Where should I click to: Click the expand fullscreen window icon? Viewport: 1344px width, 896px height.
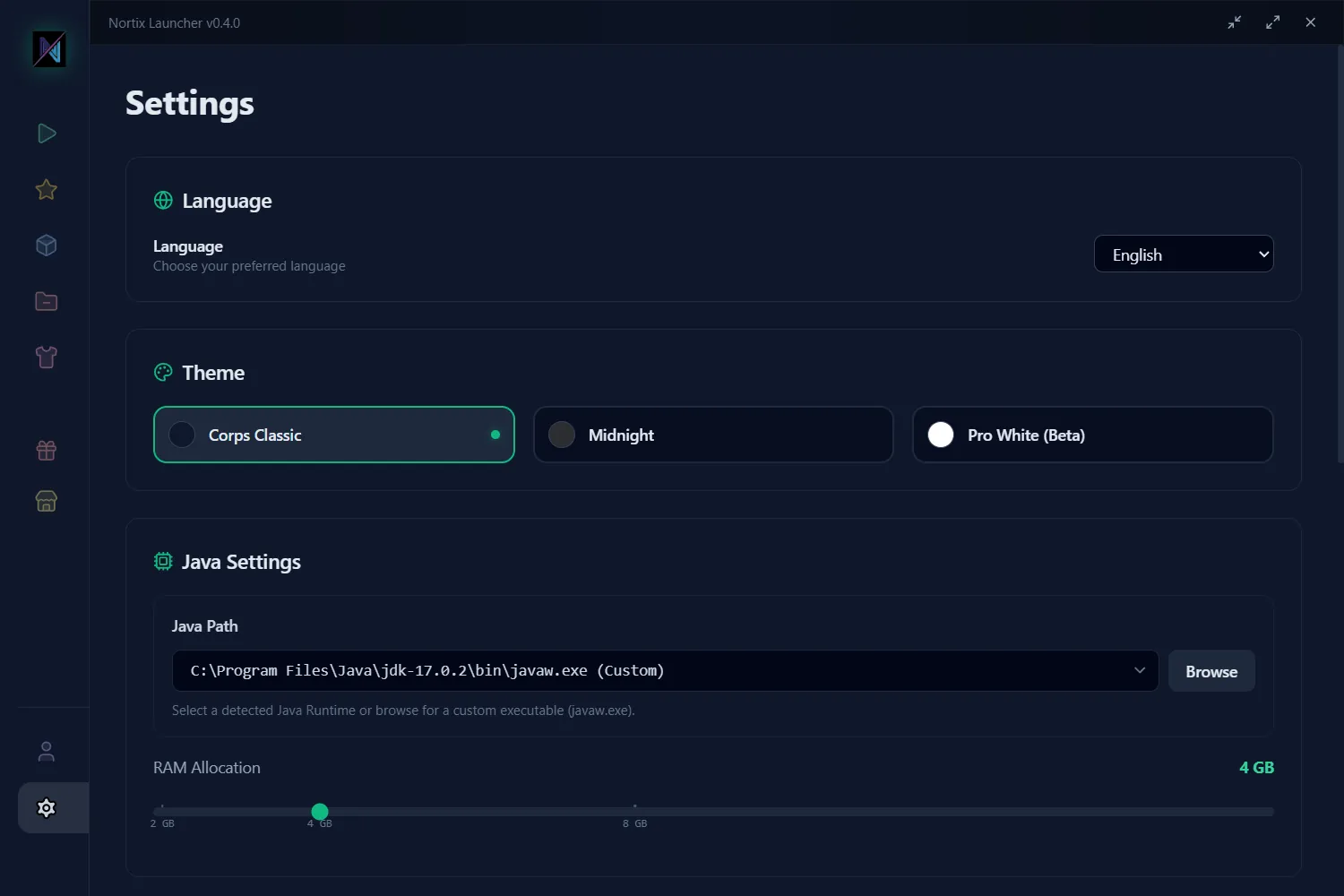coord(1272,22)
